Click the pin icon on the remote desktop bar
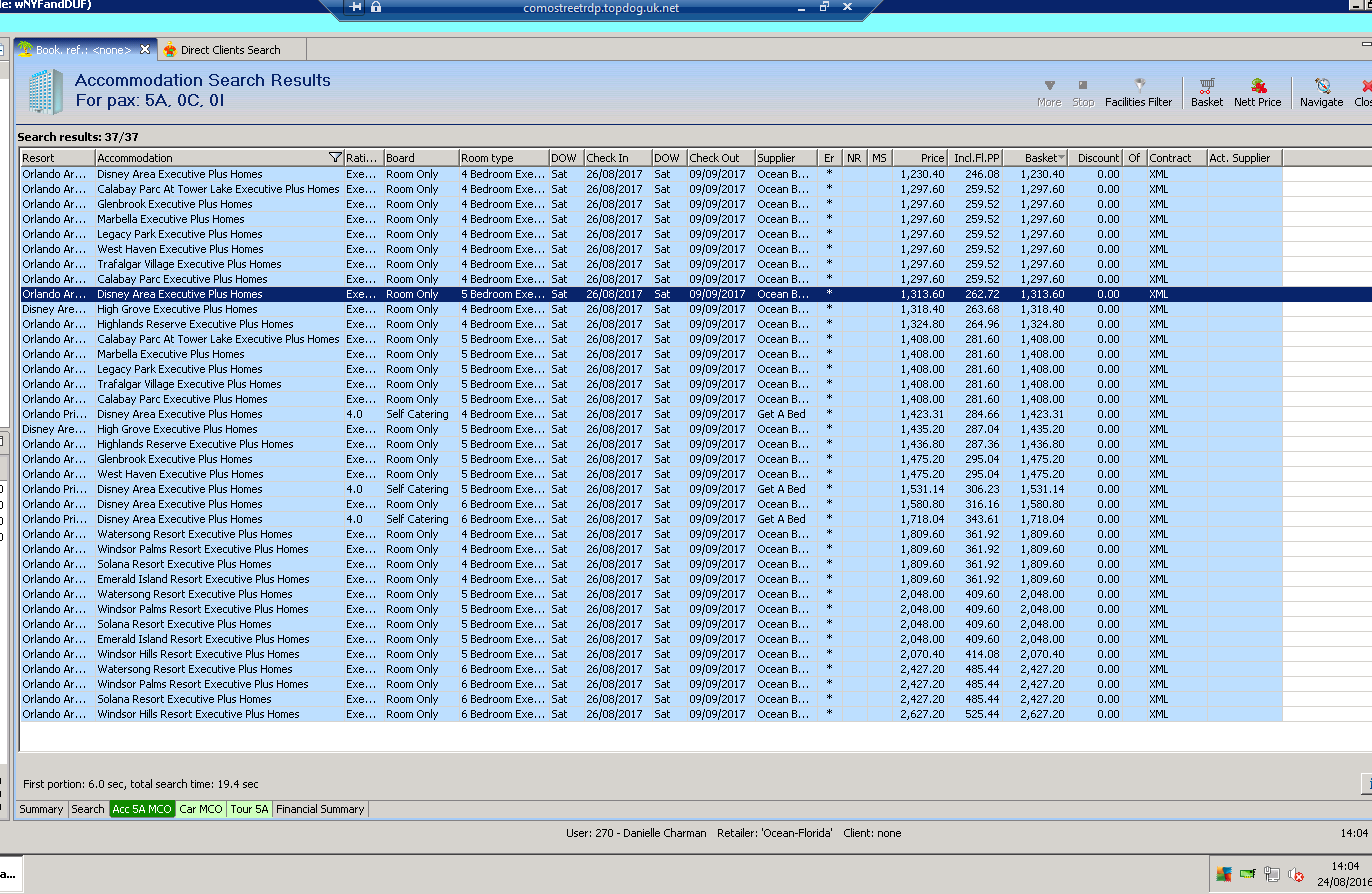The image size is (1372, 894). (356, 7)
